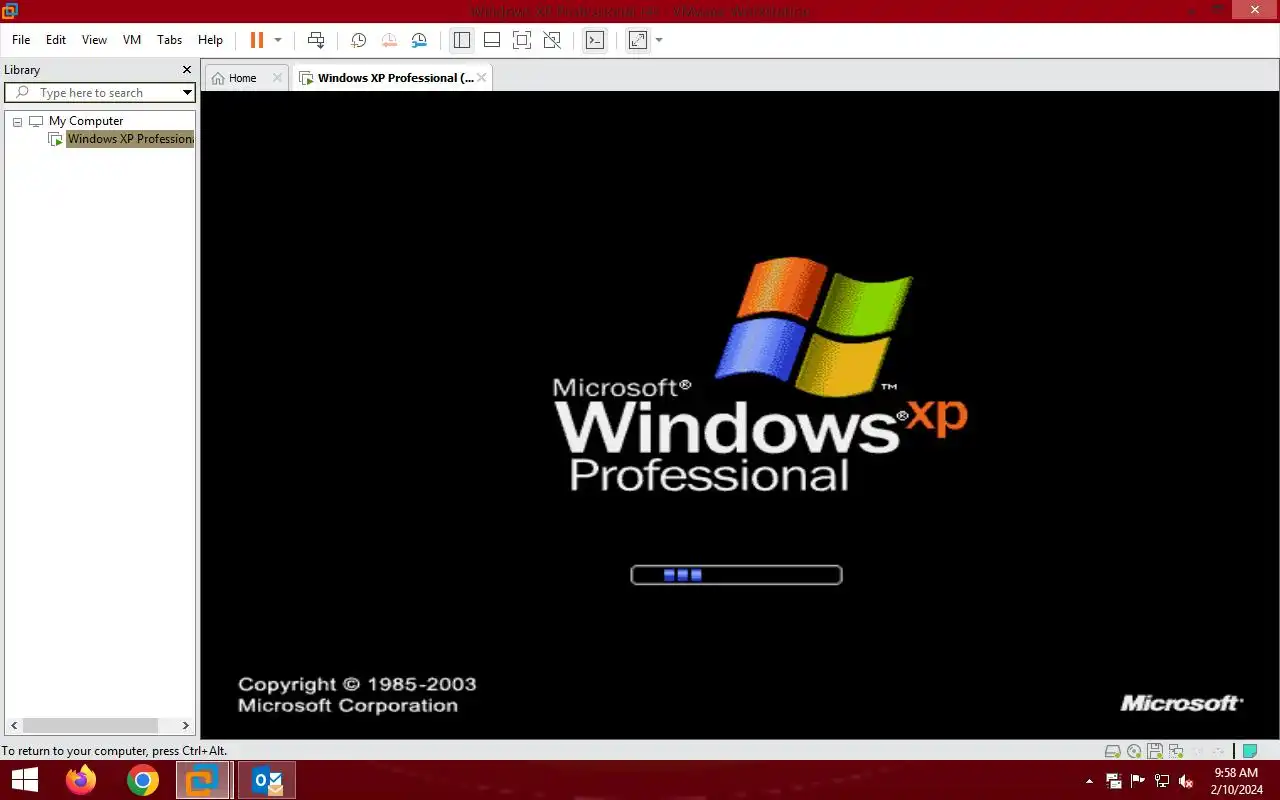This screenshot has width=1280, height=800.
Task: Close the Home tab
Action: pyautogui.click(x=278, y=78)
